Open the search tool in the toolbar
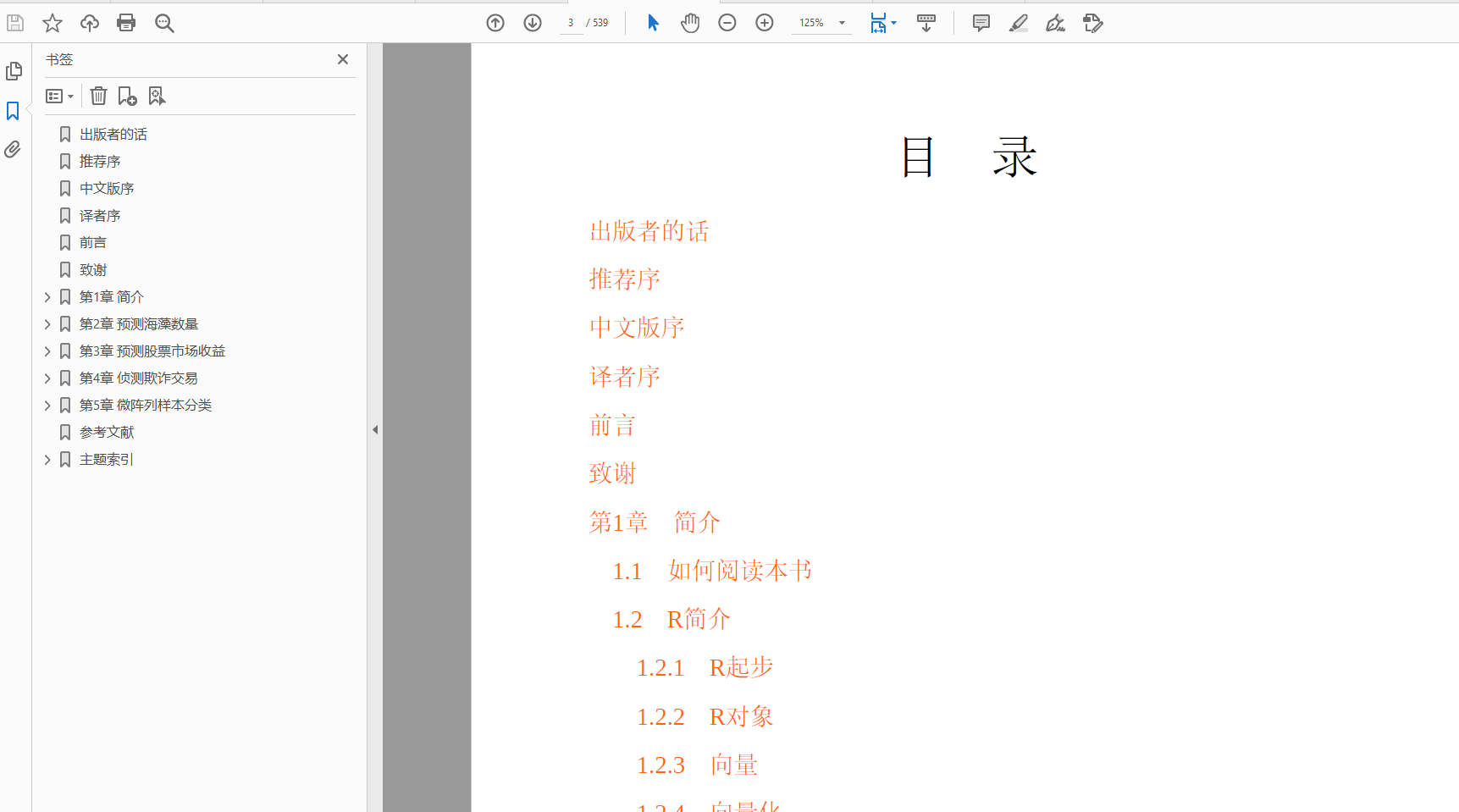1459x812 pixels. pos(164,23)
